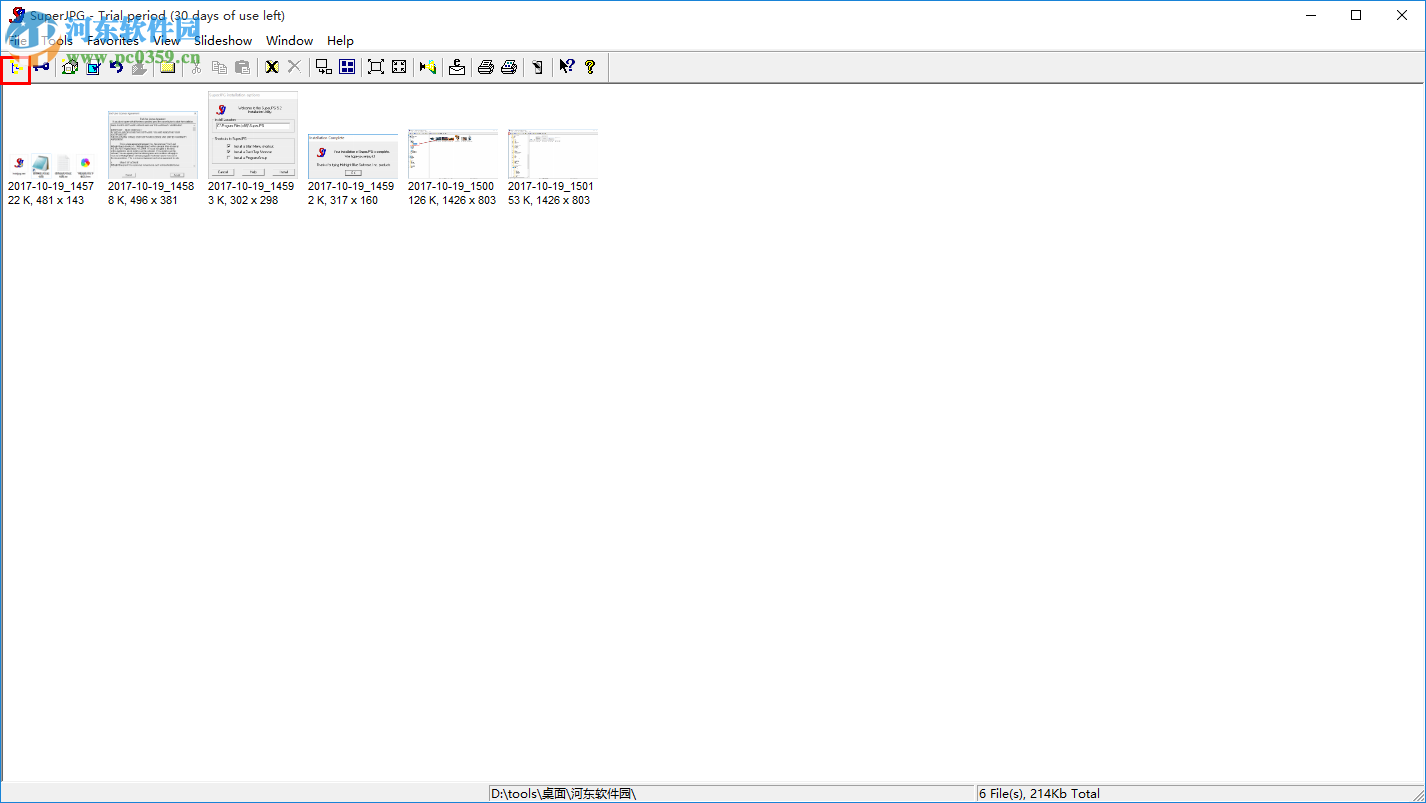Open the Favorites menu
Viewport: 1426px width, 803px height.
tap(113, 41)
